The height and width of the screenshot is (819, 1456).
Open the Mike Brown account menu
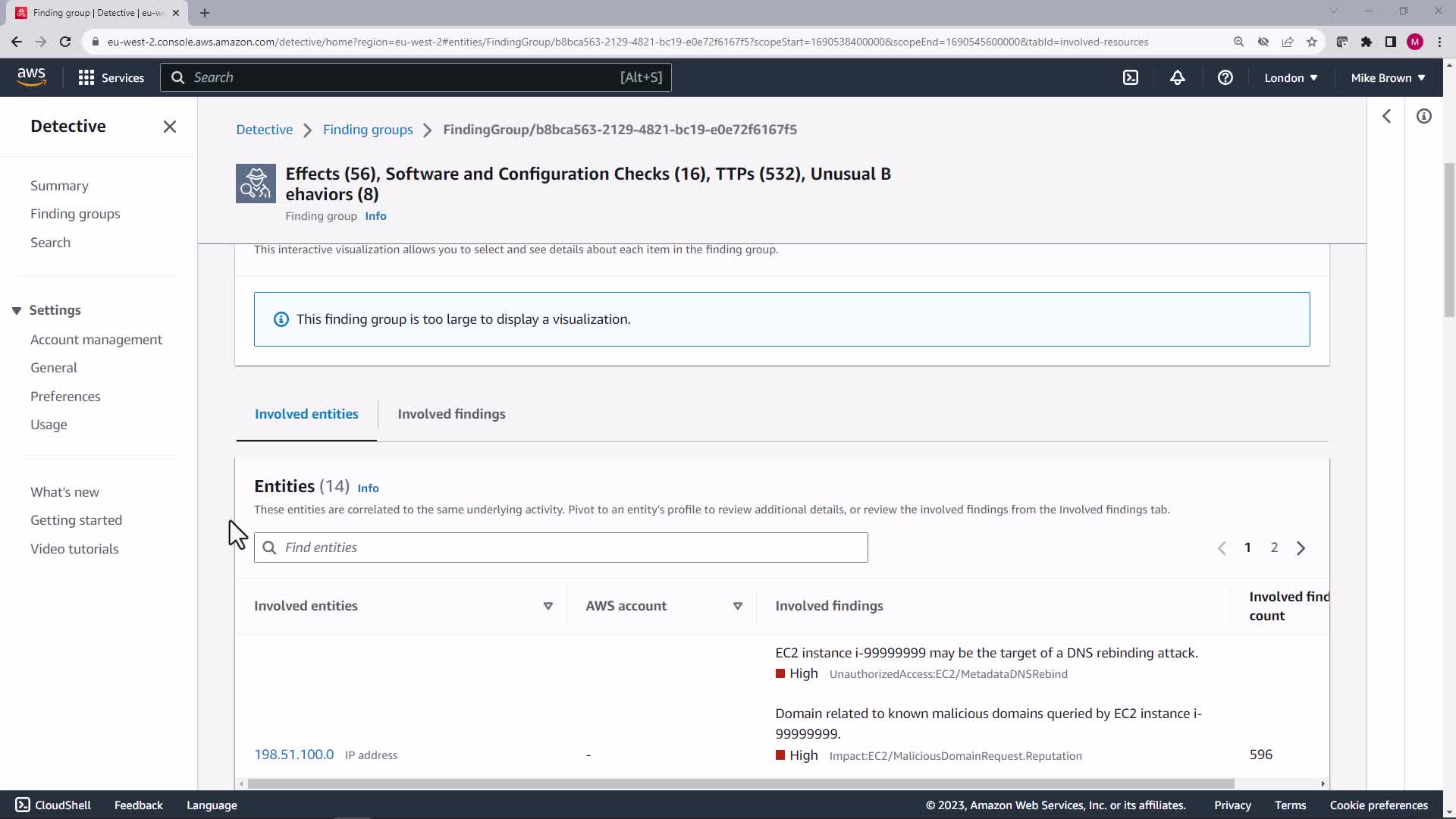pyautogui.click(x=1387, y=77)
